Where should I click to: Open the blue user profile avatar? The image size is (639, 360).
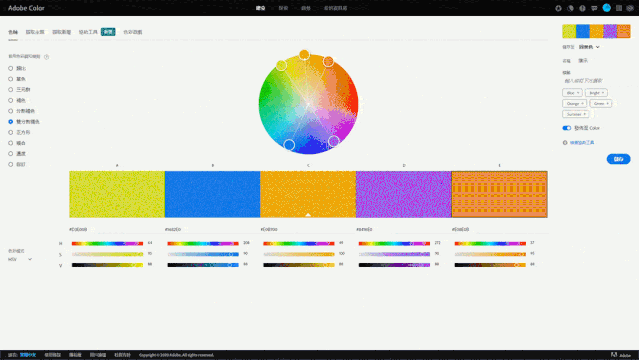[x=606, y=8]
